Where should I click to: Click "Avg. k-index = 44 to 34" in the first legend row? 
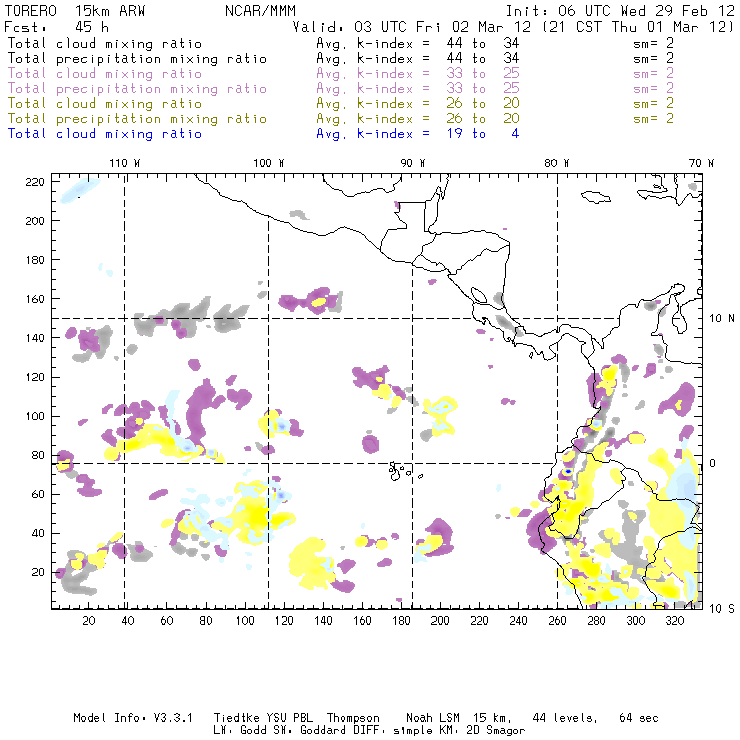[x=418, y=44]
